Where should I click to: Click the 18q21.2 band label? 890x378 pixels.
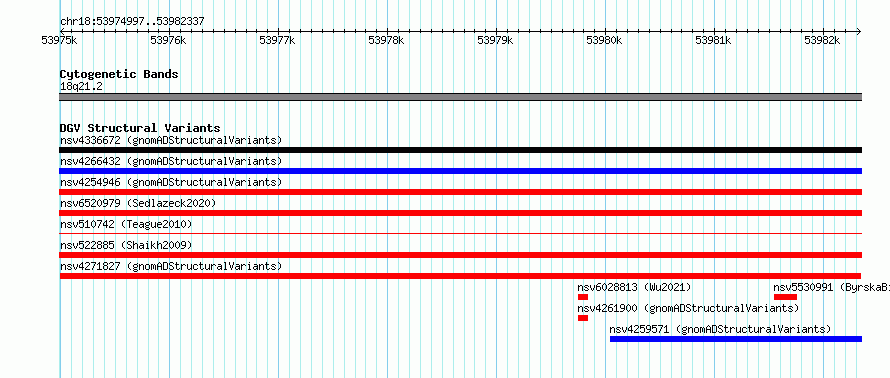click(81, 86)
